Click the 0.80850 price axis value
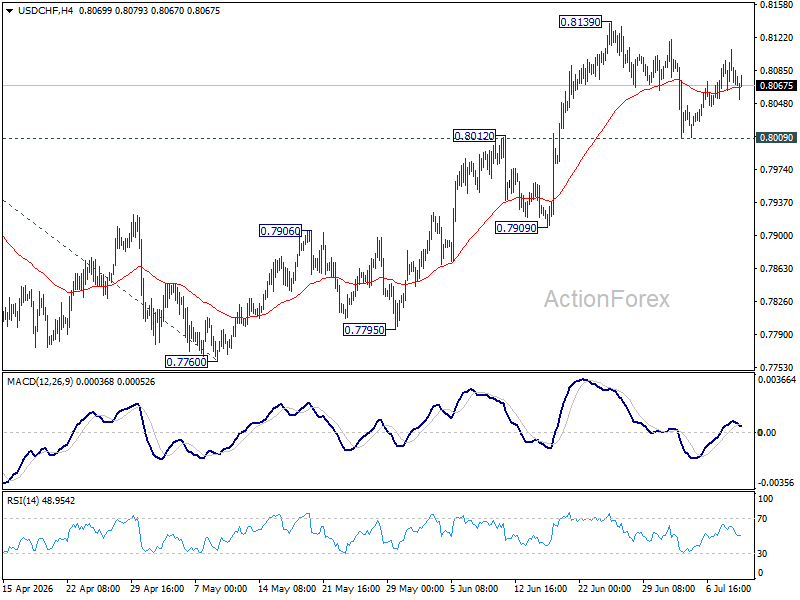The width and height of the screenshot is (800, 600). coord(777,70)
